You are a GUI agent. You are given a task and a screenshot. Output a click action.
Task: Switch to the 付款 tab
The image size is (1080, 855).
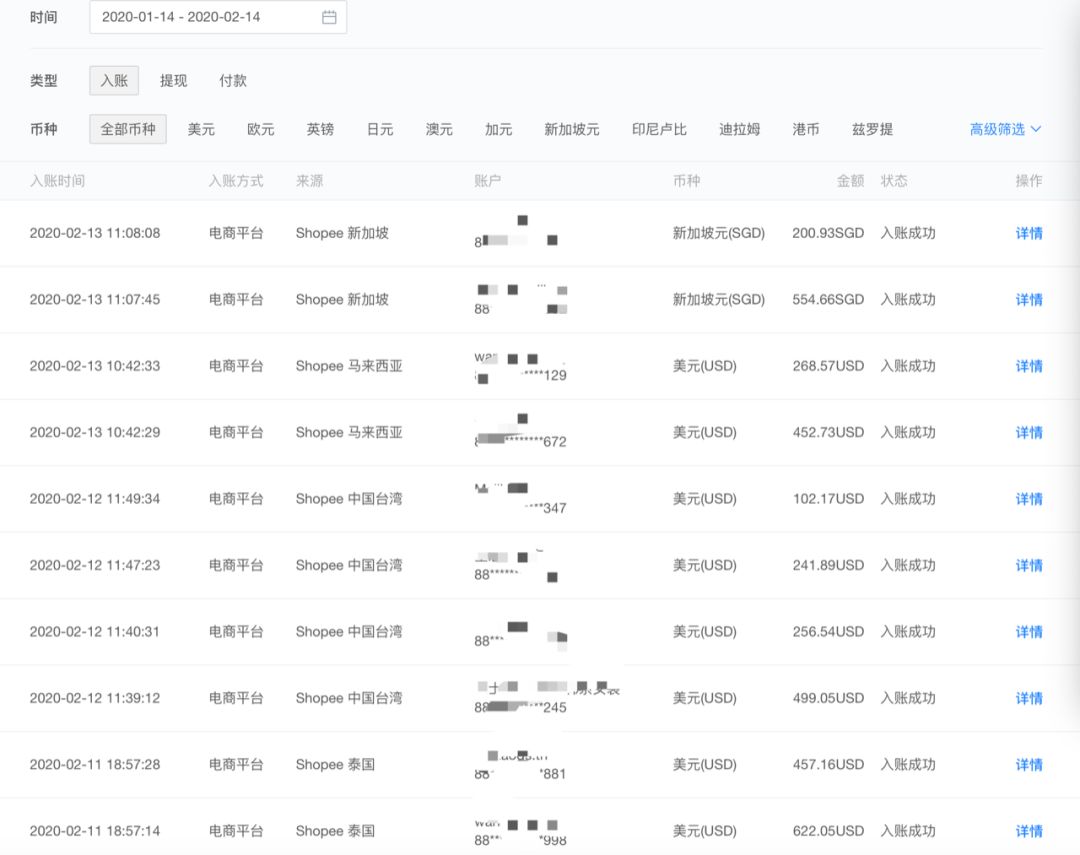pos(233,80)
